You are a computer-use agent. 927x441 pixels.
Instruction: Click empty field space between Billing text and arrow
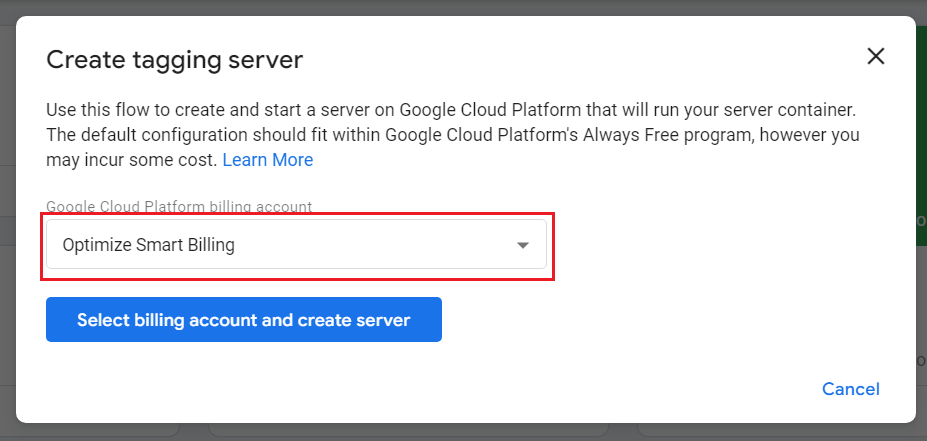point(380,245)
